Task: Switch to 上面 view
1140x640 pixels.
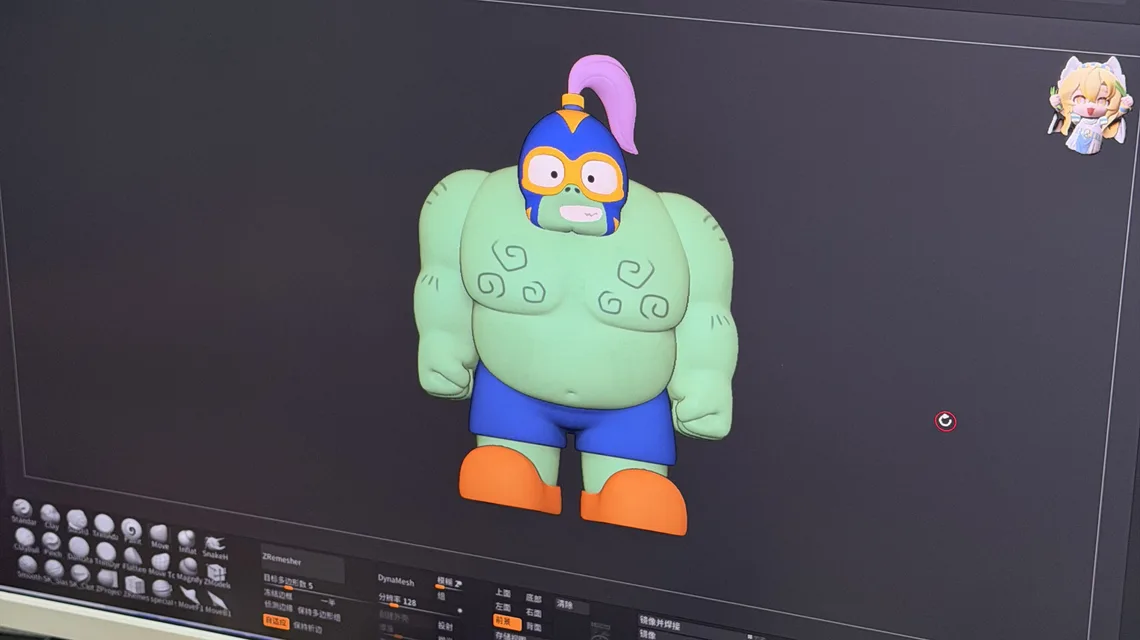Action: pyautogui.click(x=503, y=593)
